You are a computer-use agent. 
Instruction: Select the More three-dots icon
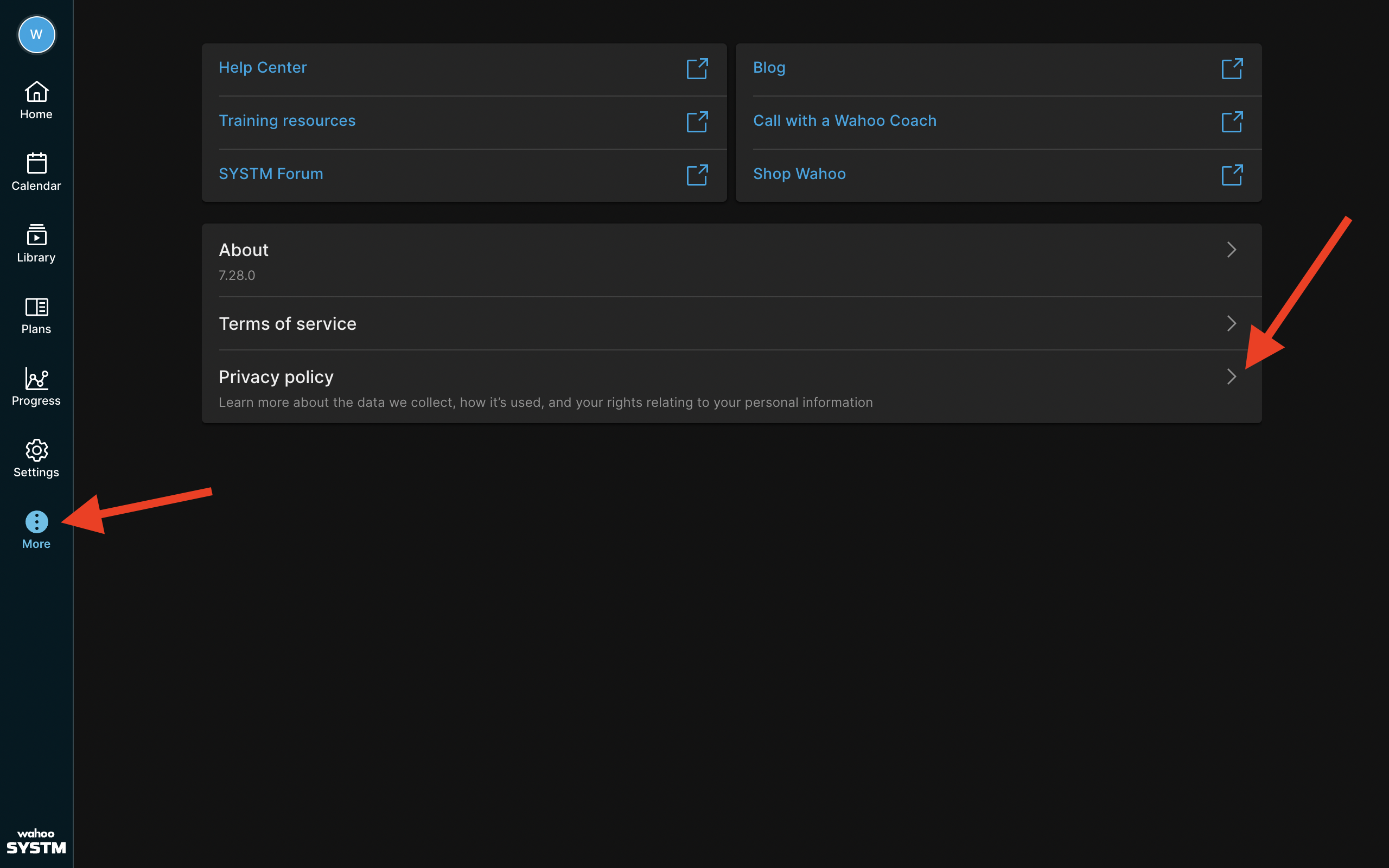(36, 522)
